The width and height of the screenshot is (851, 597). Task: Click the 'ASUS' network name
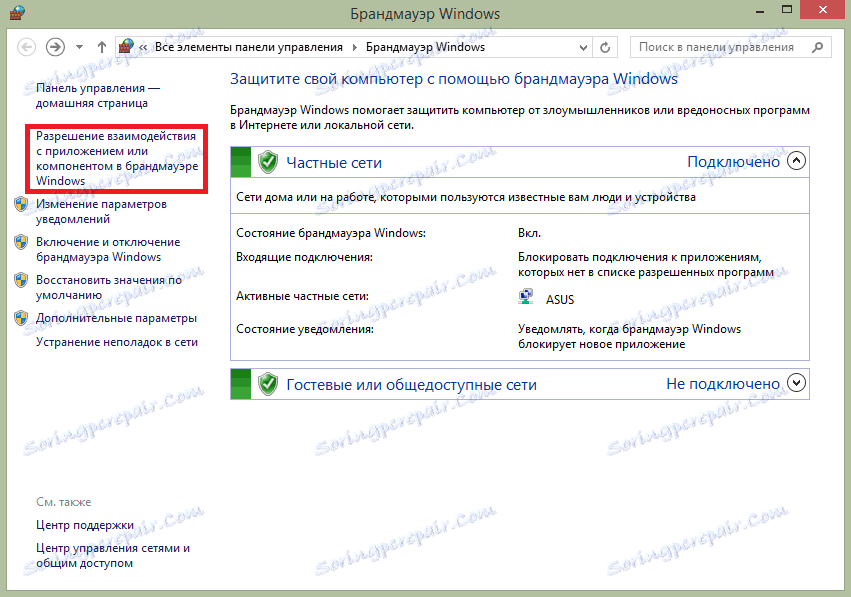[x=560, y=300]
